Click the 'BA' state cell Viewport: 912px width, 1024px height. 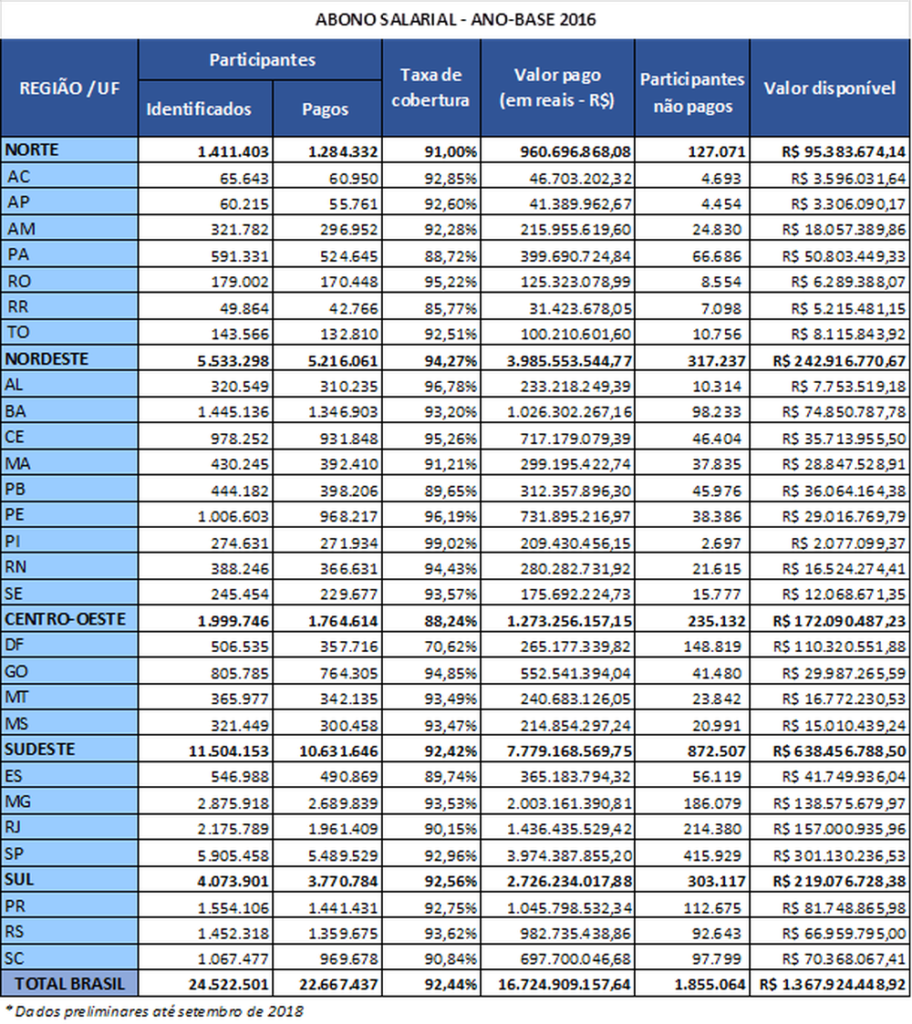[69, 411]
